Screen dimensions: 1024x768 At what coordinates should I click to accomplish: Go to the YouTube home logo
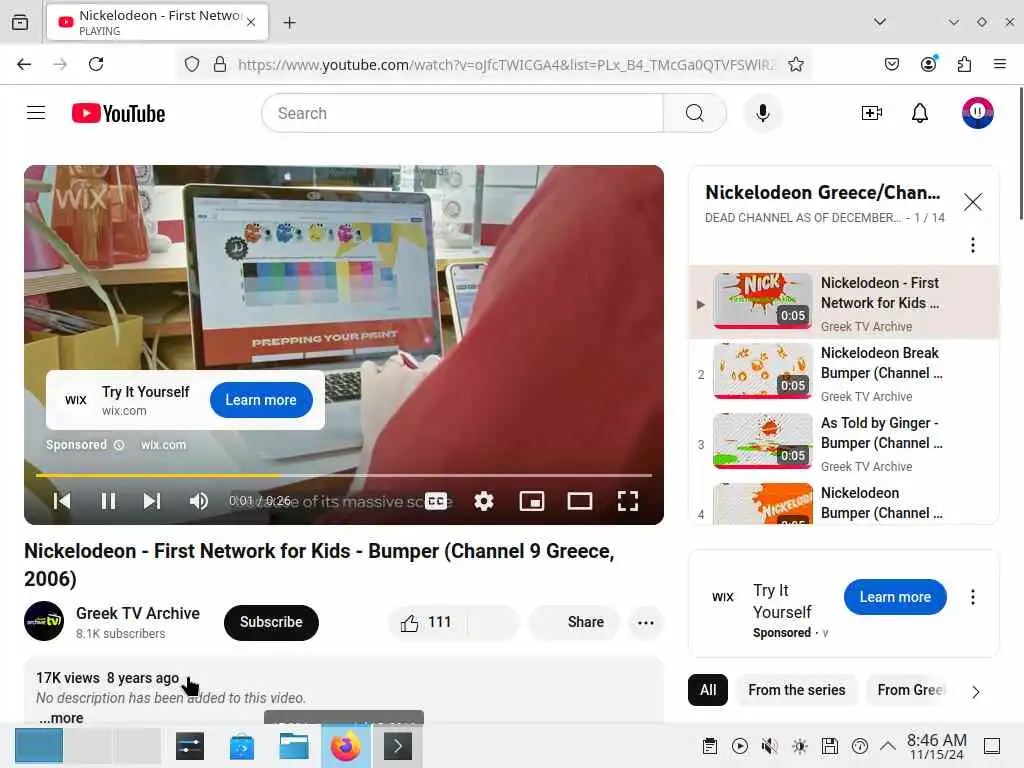[x=118, y=113]
